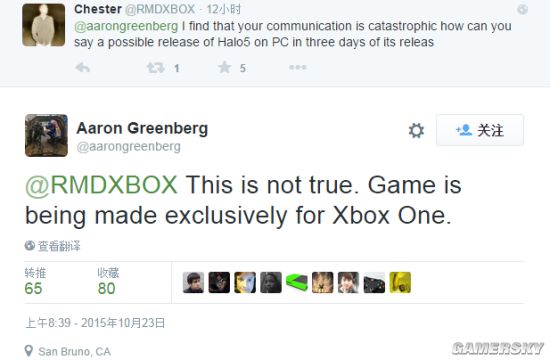
Task: View the 80 favorites list
Action: [108, 281]
